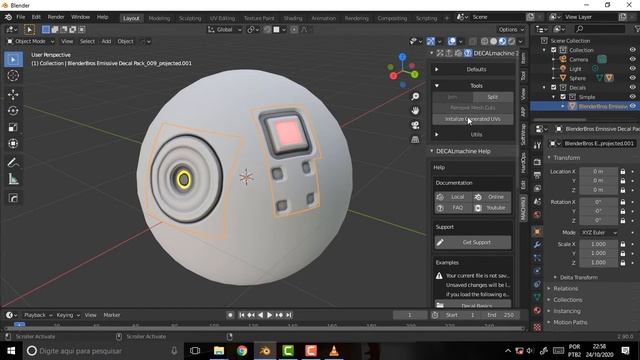Click the current frame number field

coord(409,315)
